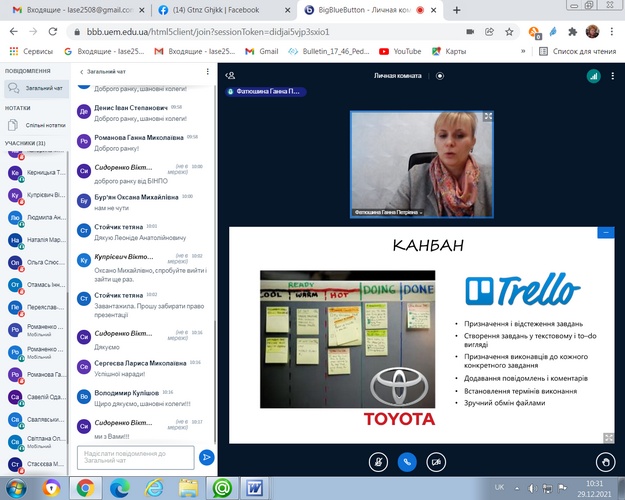This screenshot has width=625, height=500.
Task: Open Microsoft Word from the taskbar
Action: click(254, 488)
